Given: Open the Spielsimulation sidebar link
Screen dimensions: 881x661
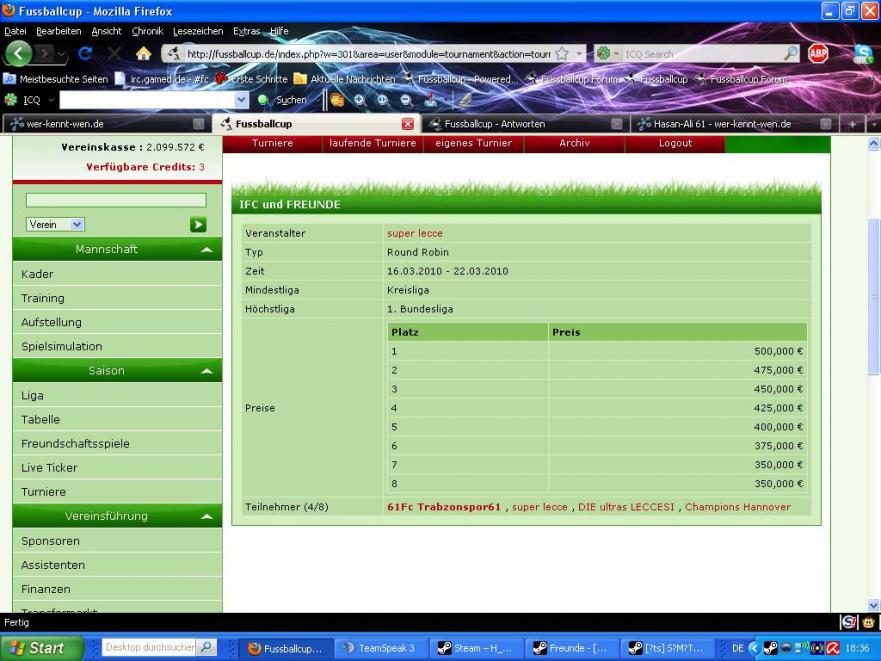Looking at the screenshot, I should pyautogui.click(x=62, y=347).
